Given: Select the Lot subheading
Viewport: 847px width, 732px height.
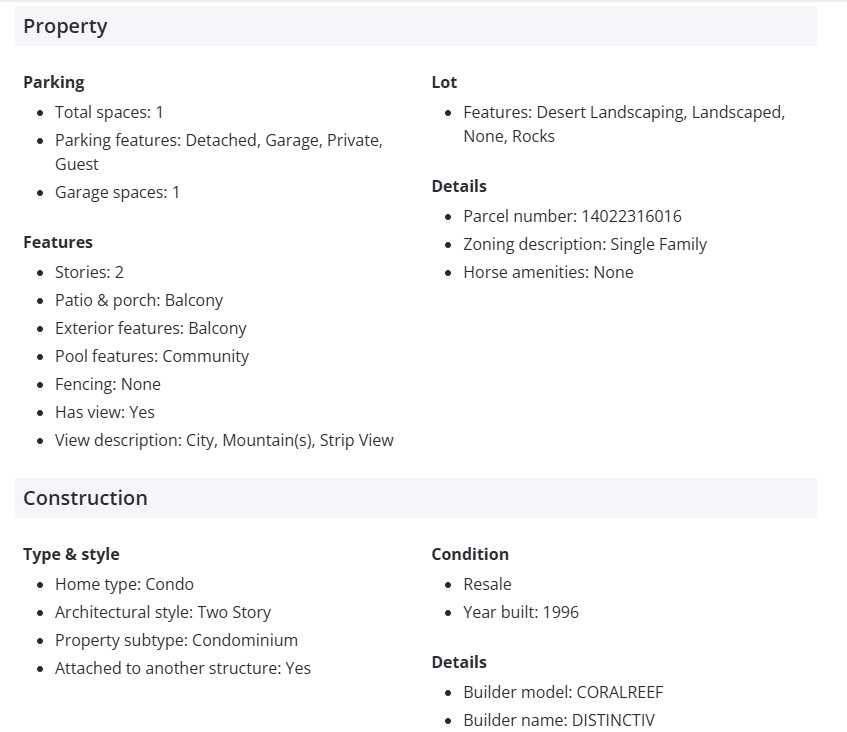Looking at the screenshot, I should pos(444,82).
